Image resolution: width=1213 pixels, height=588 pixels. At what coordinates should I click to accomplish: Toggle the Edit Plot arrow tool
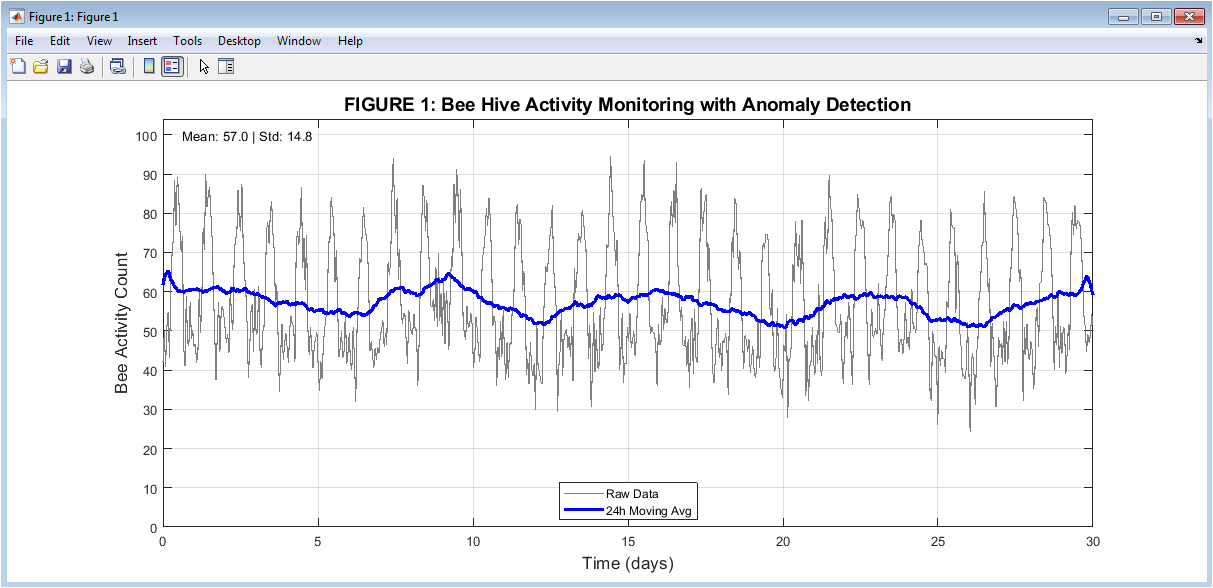coord(204,67)
